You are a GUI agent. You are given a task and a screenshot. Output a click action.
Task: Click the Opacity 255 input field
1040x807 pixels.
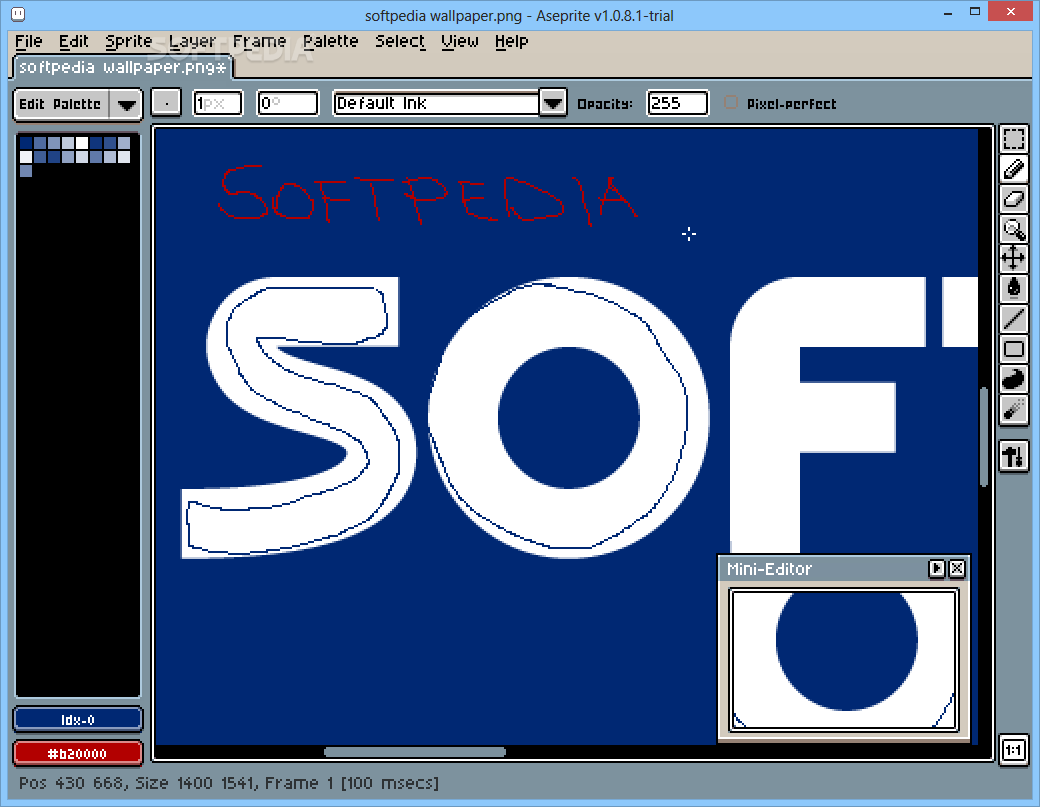pos(677,103)
